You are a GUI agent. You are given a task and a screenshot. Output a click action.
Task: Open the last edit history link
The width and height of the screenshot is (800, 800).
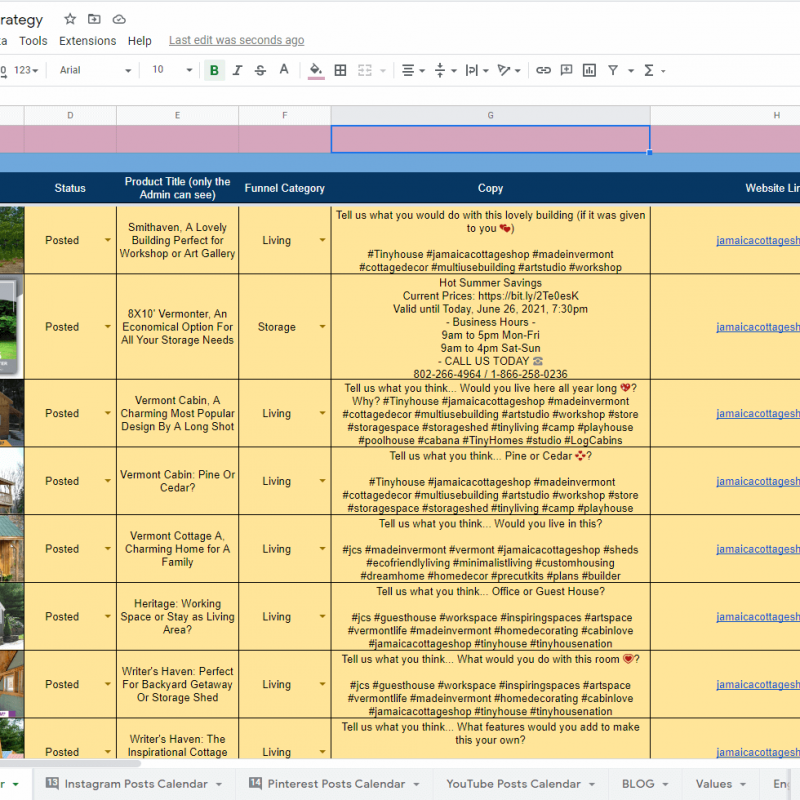pos(236,41)
